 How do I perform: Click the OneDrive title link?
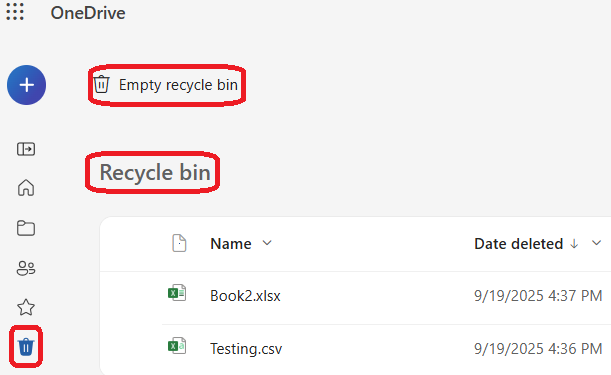click(88, 13)
